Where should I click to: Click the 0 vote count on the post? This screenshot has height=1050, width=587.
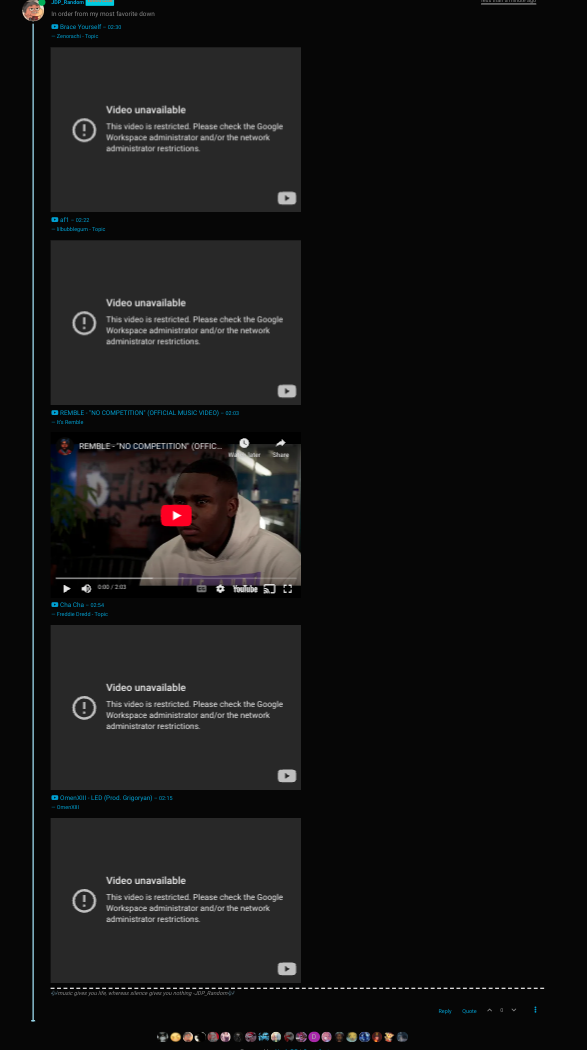[501, 1010]
